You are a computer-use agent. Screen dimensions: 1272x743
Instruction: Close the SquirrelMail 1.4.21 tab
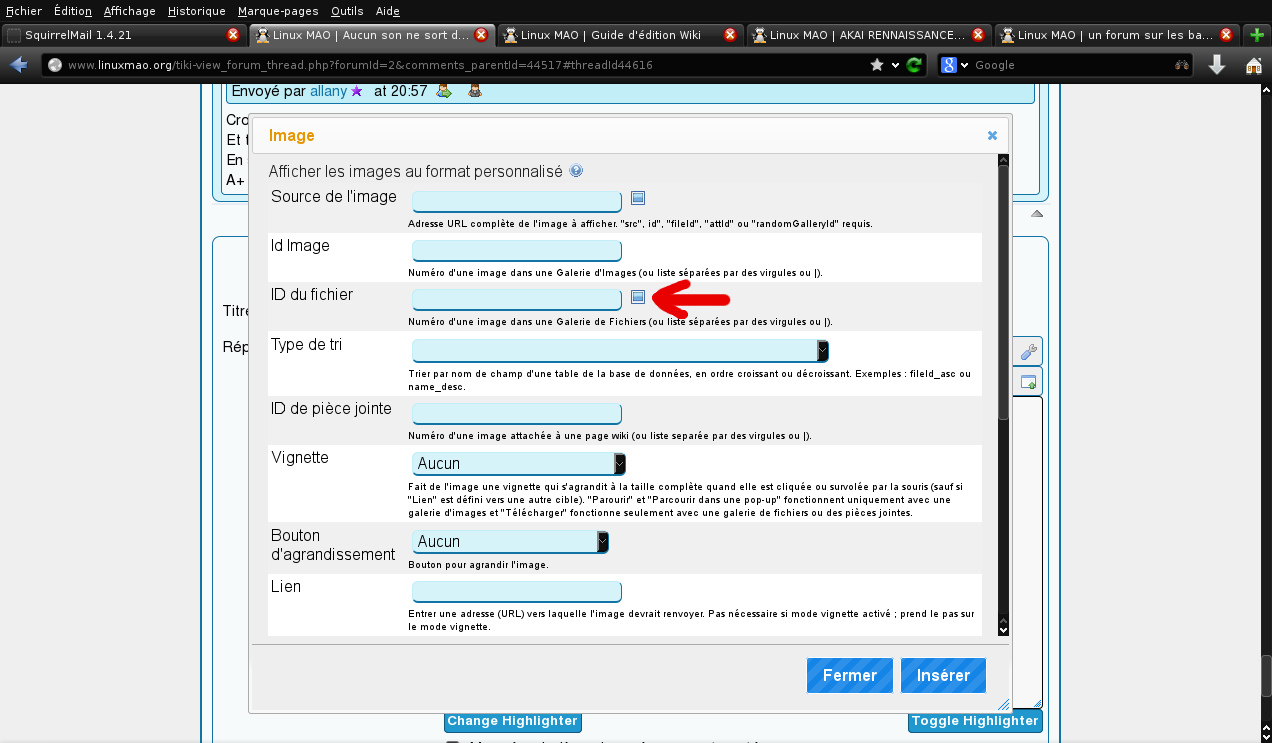click(233, 34)
